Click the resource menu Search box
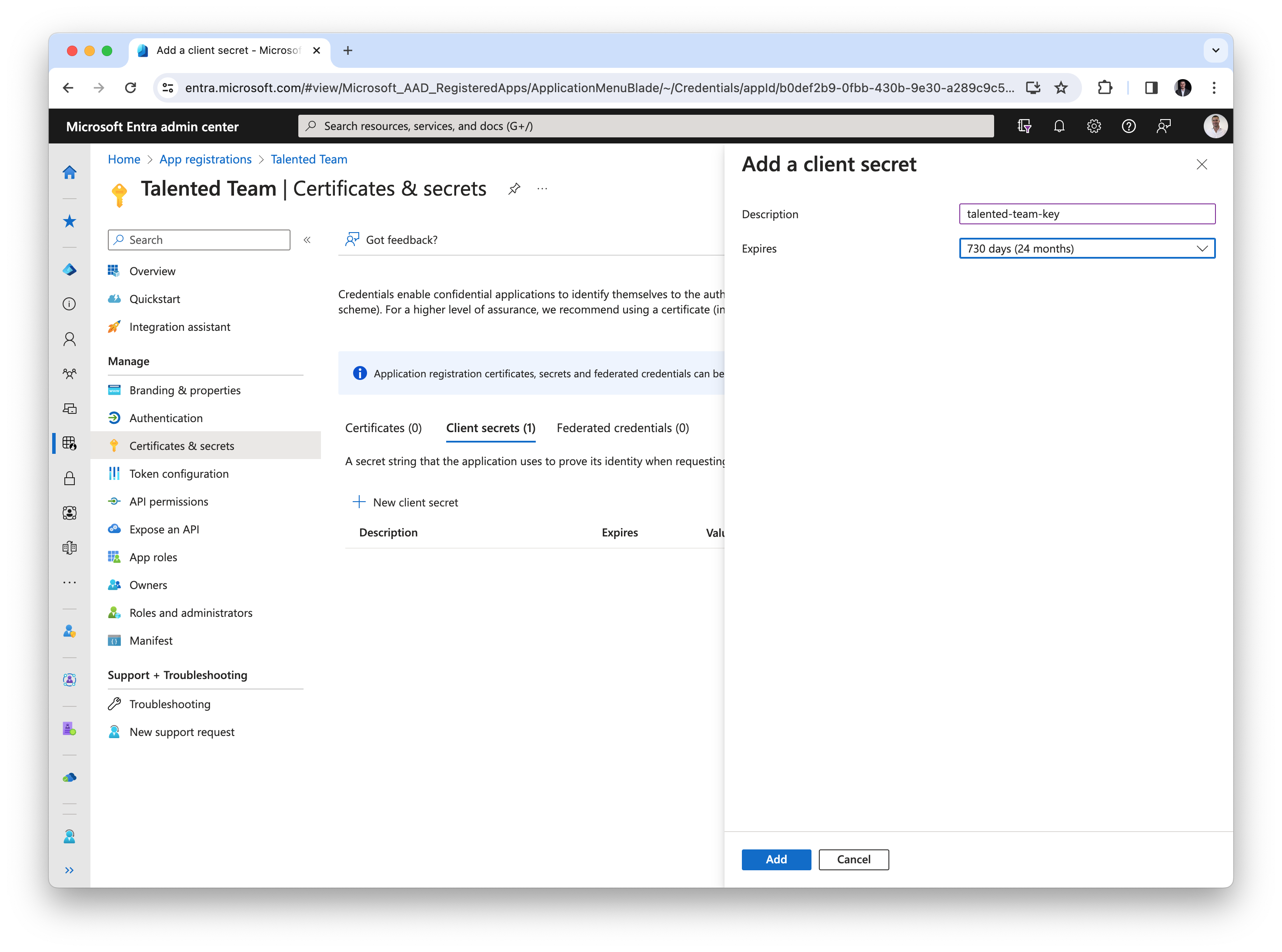This screenshot has width=1282, height=952. pos(199,240)
